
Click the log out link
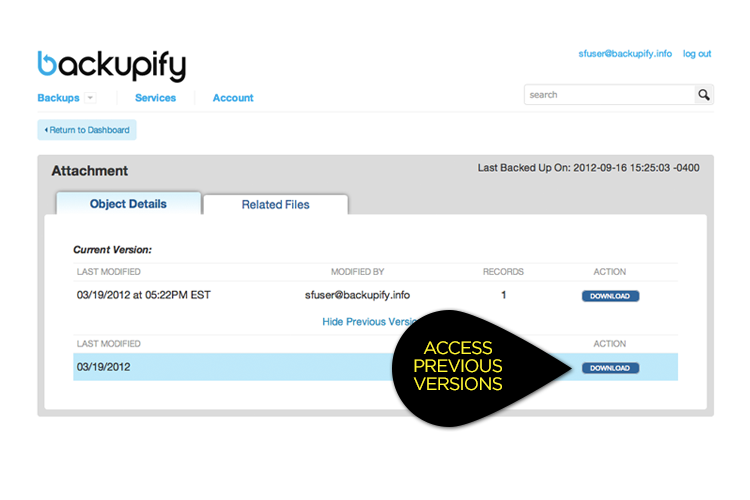tap(697, 54)
